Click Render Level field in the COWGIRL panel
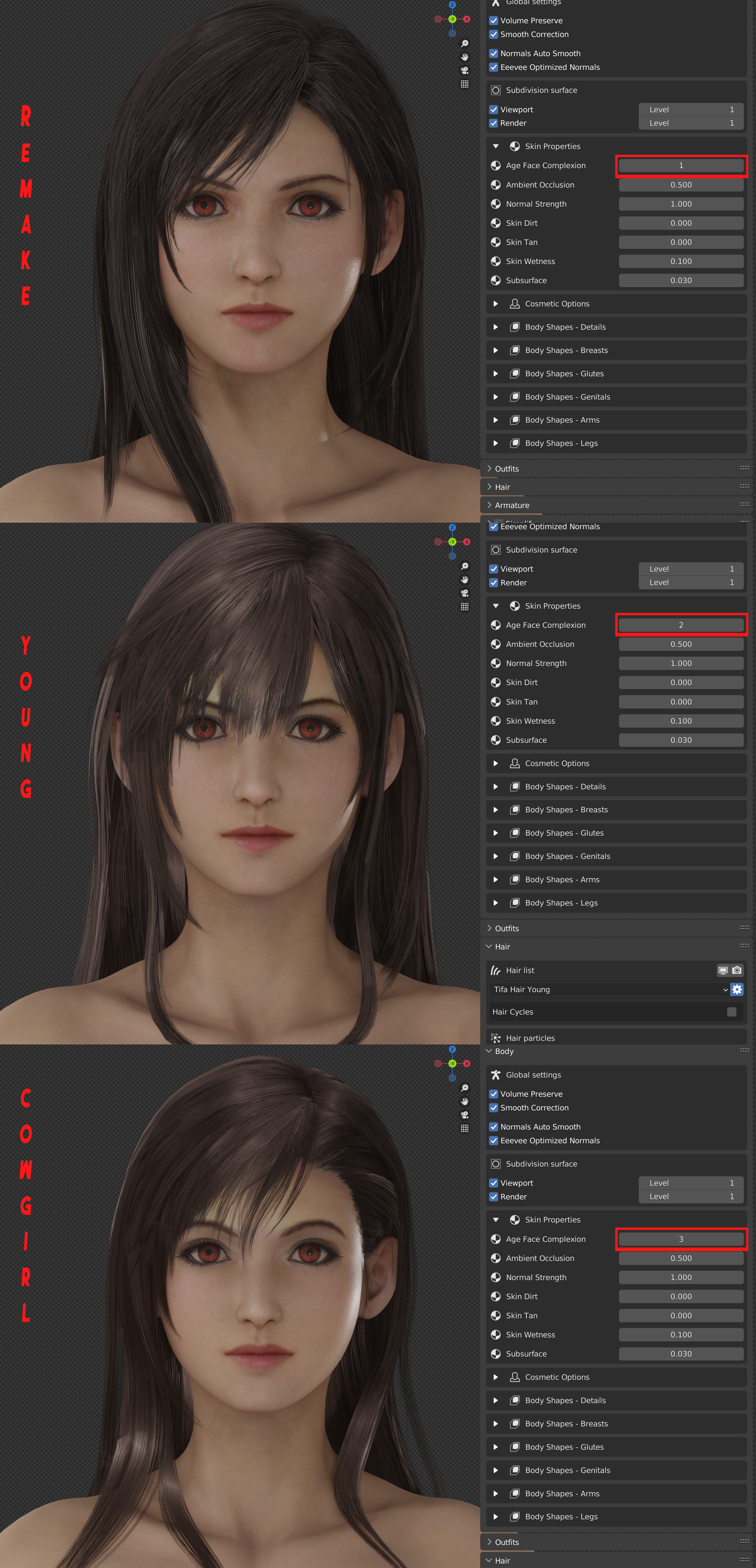This screenshot has width=756, height=1568. [x=691, y=1196]
